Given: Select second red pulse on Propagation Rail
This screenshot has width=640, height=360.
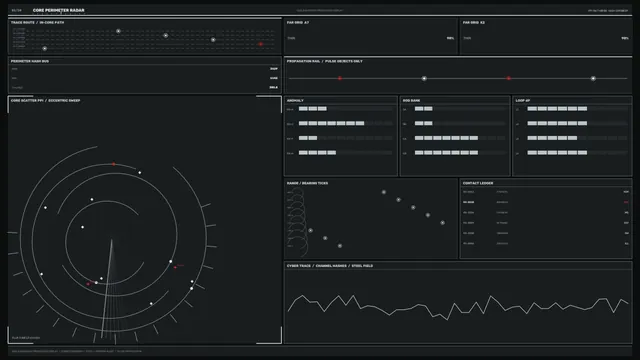Looking at the screenshot, I should pos(509,78).
